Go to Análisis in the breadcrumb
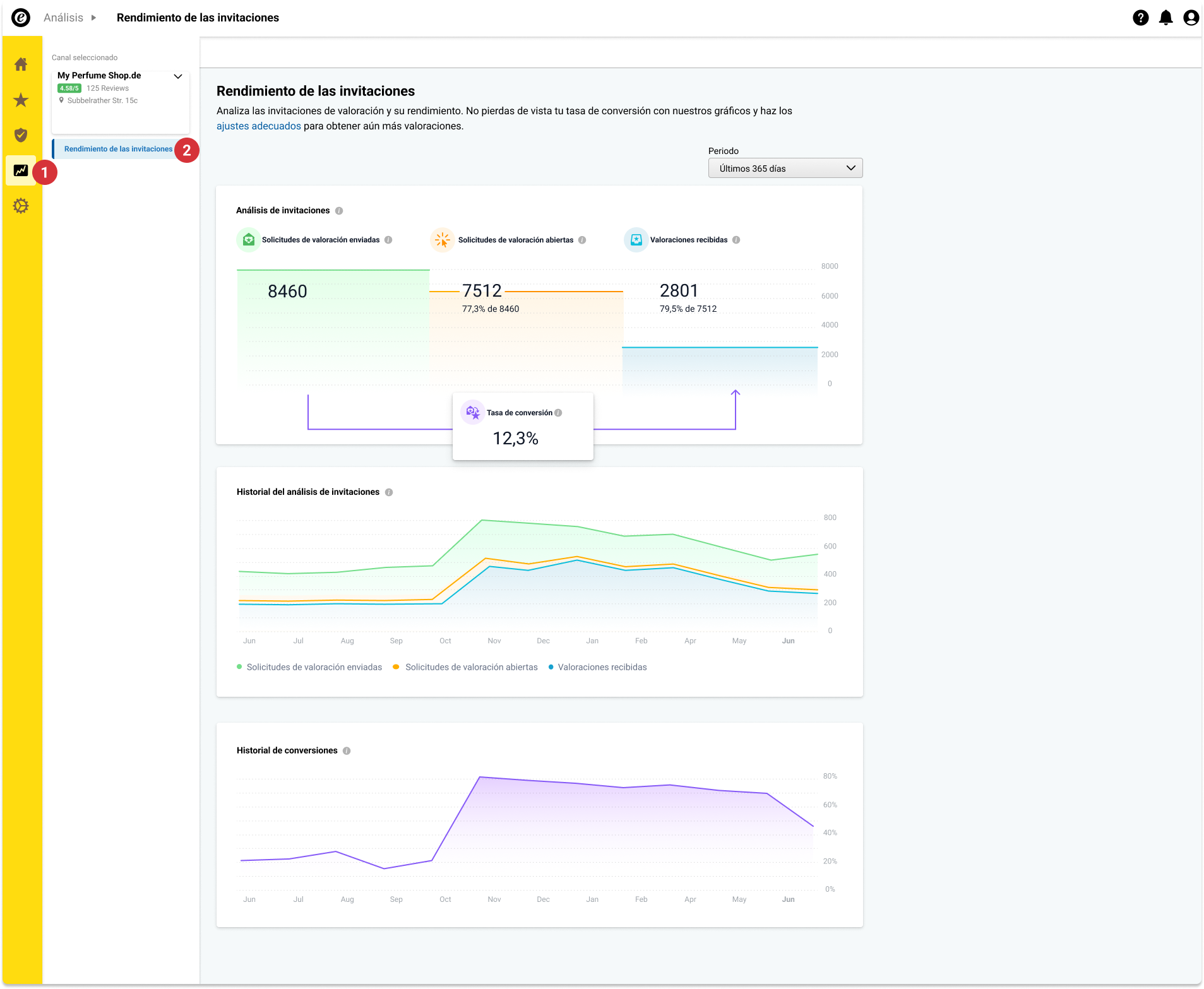Screen dimensions: 1204x989 63,18
